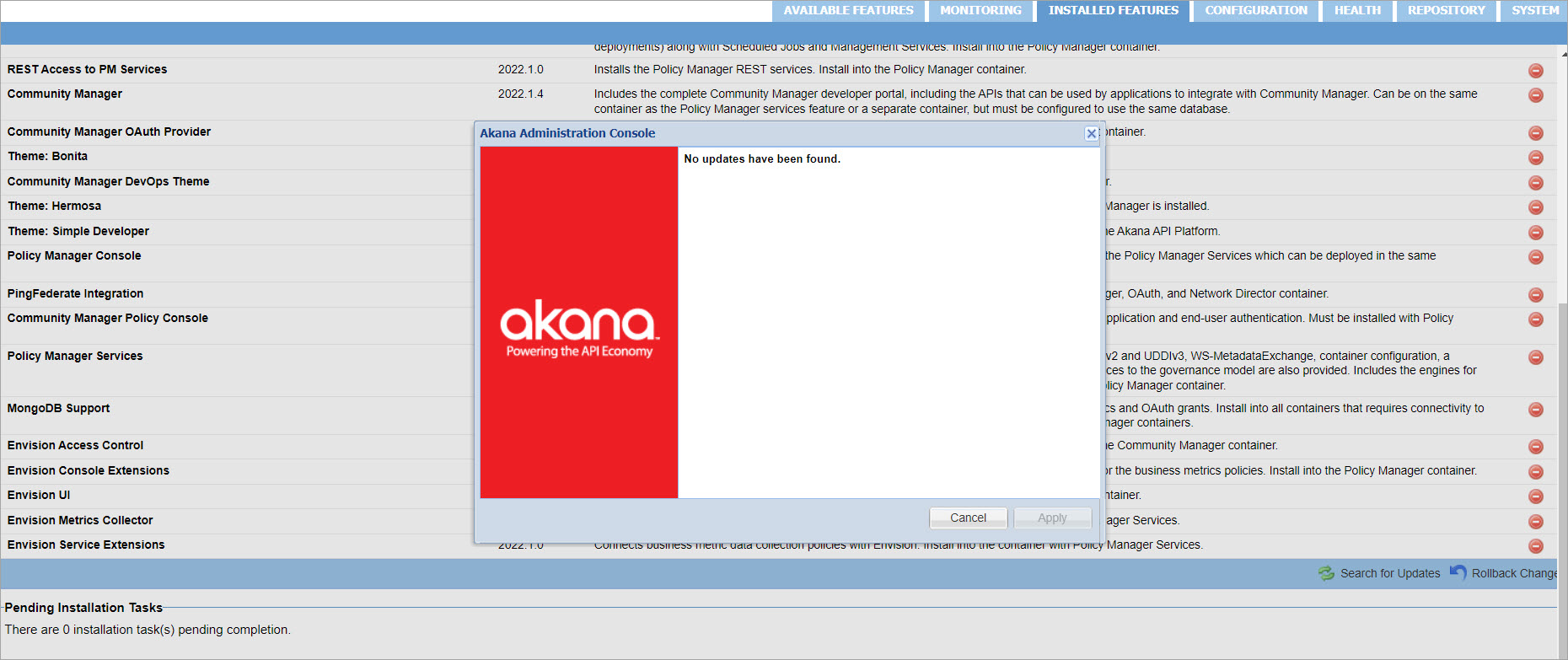Click the Search for Updates link
The width and height of the screenshot is (1568, 660).
(x=1390, y=573)
